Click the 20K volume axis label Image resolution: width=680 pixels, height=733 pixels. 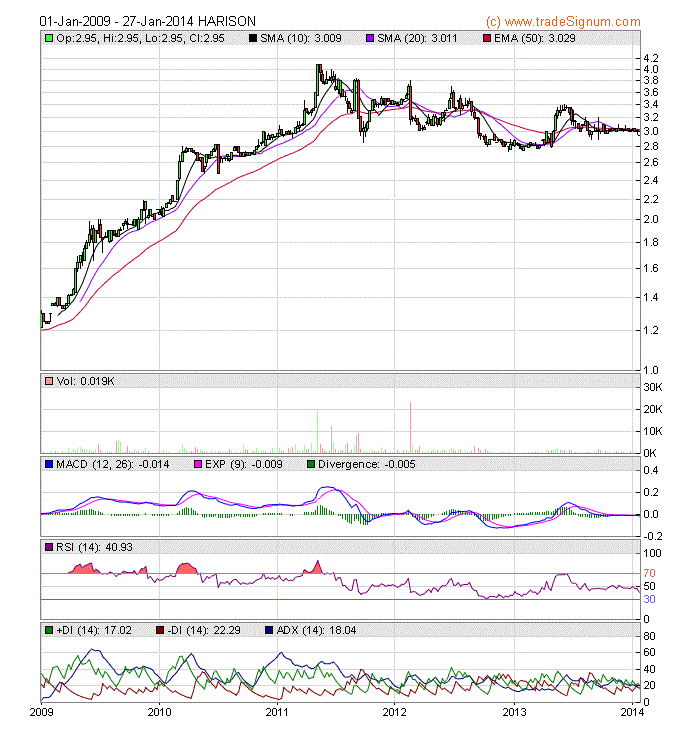point(653,410)
